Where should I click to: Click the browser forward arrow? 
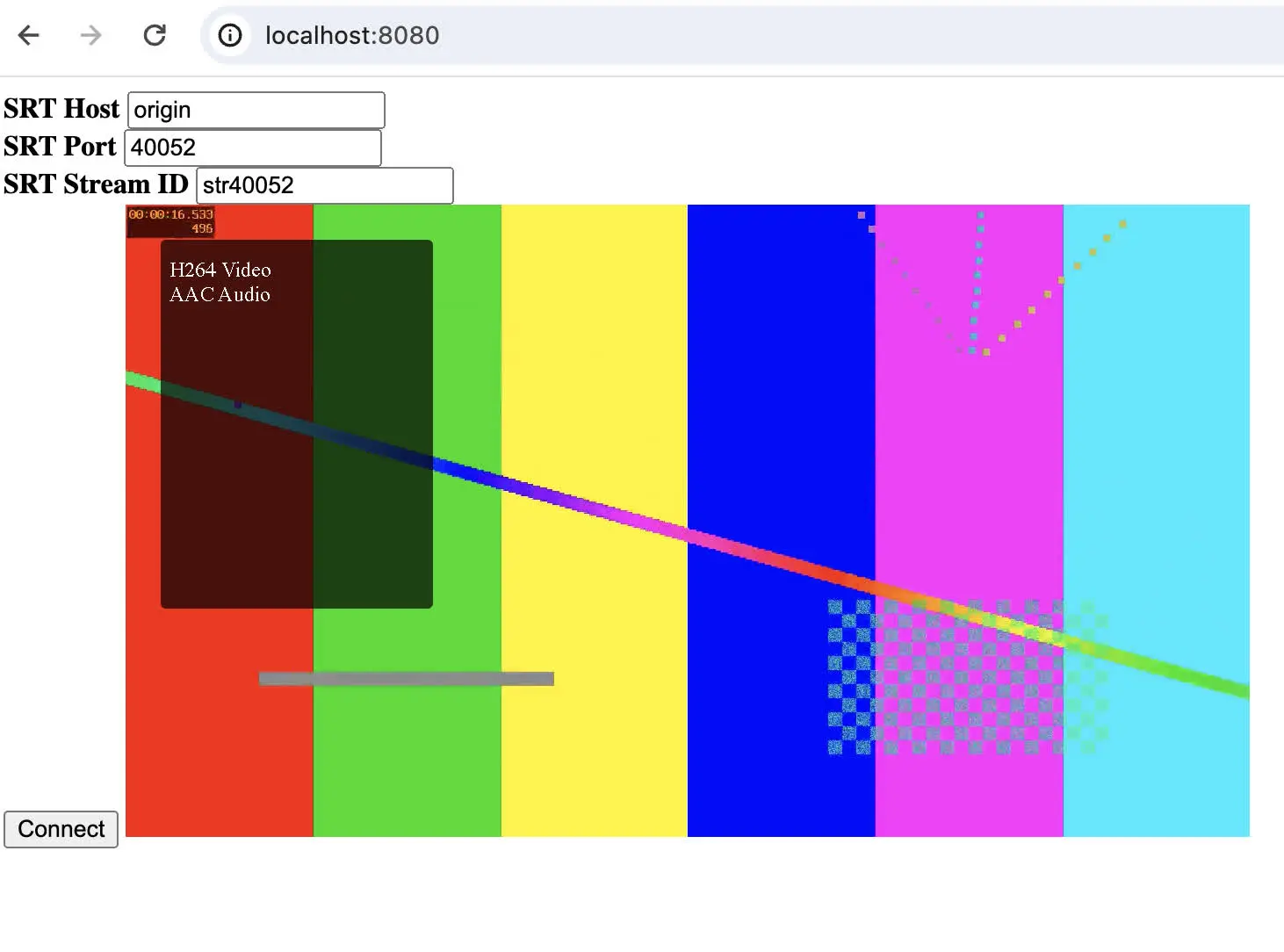click(90, 35)
